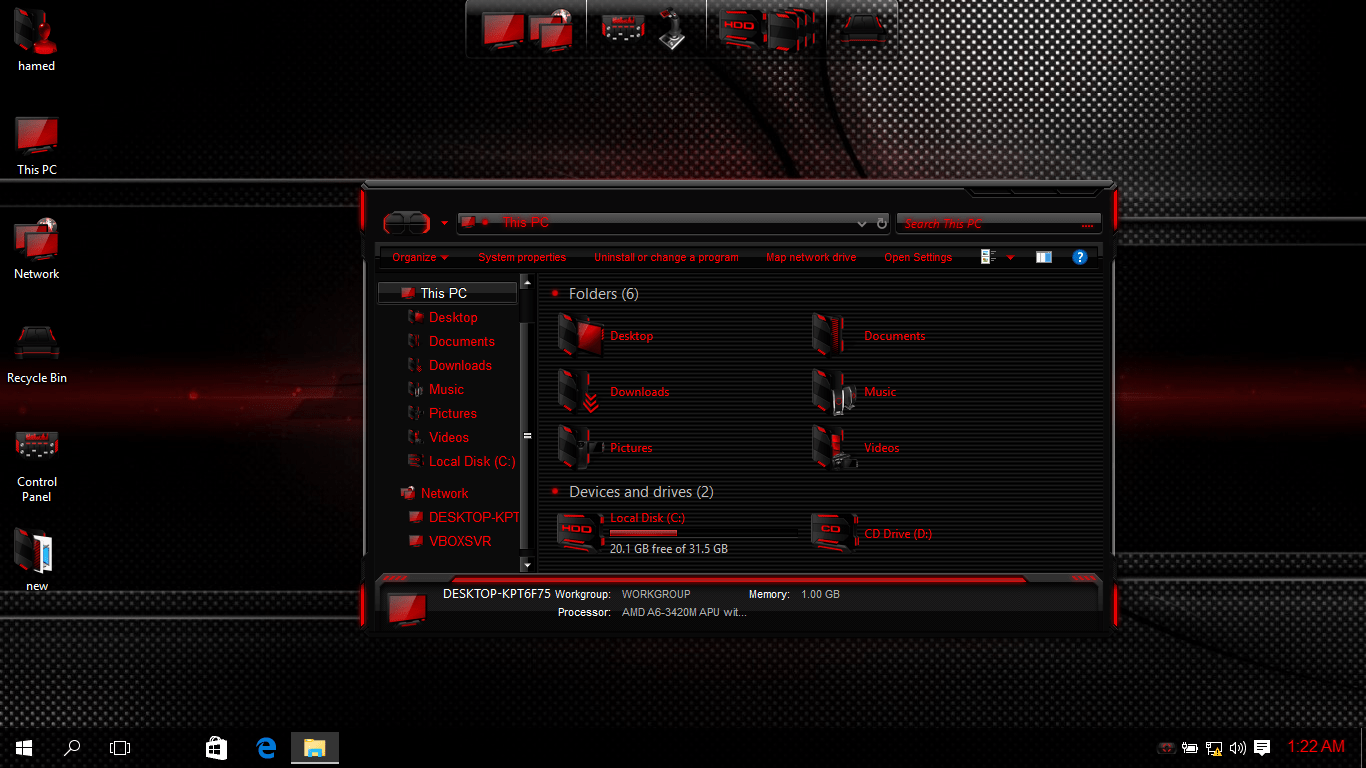Collapse the Devices and drives (2) section
Viewport: 1366px width, 768px height.
point(555,491)
